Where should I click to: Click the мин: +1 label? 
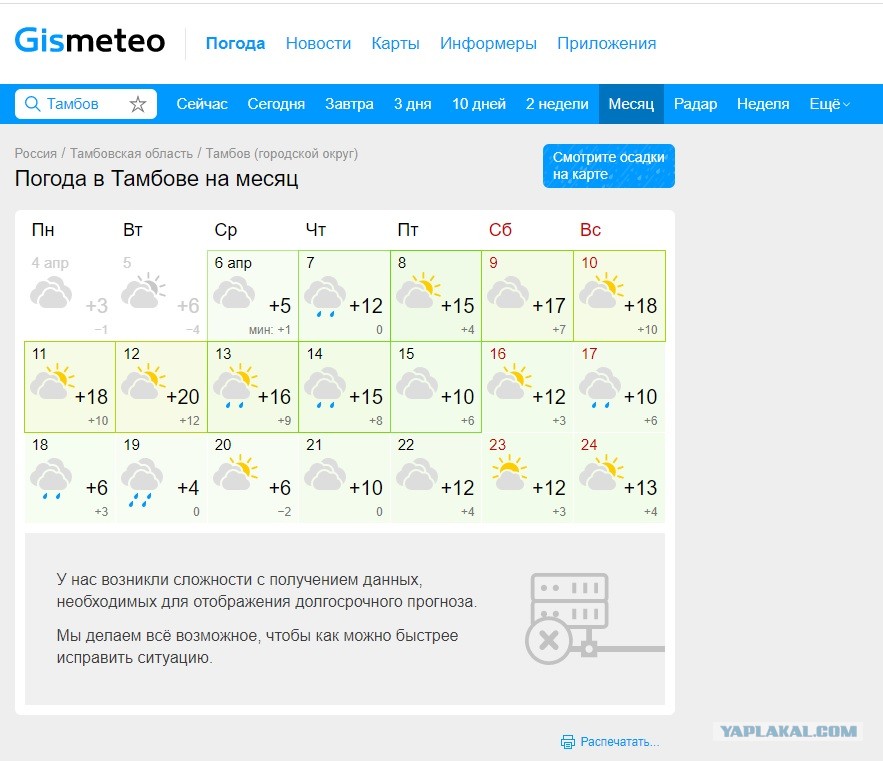[270, 330]
